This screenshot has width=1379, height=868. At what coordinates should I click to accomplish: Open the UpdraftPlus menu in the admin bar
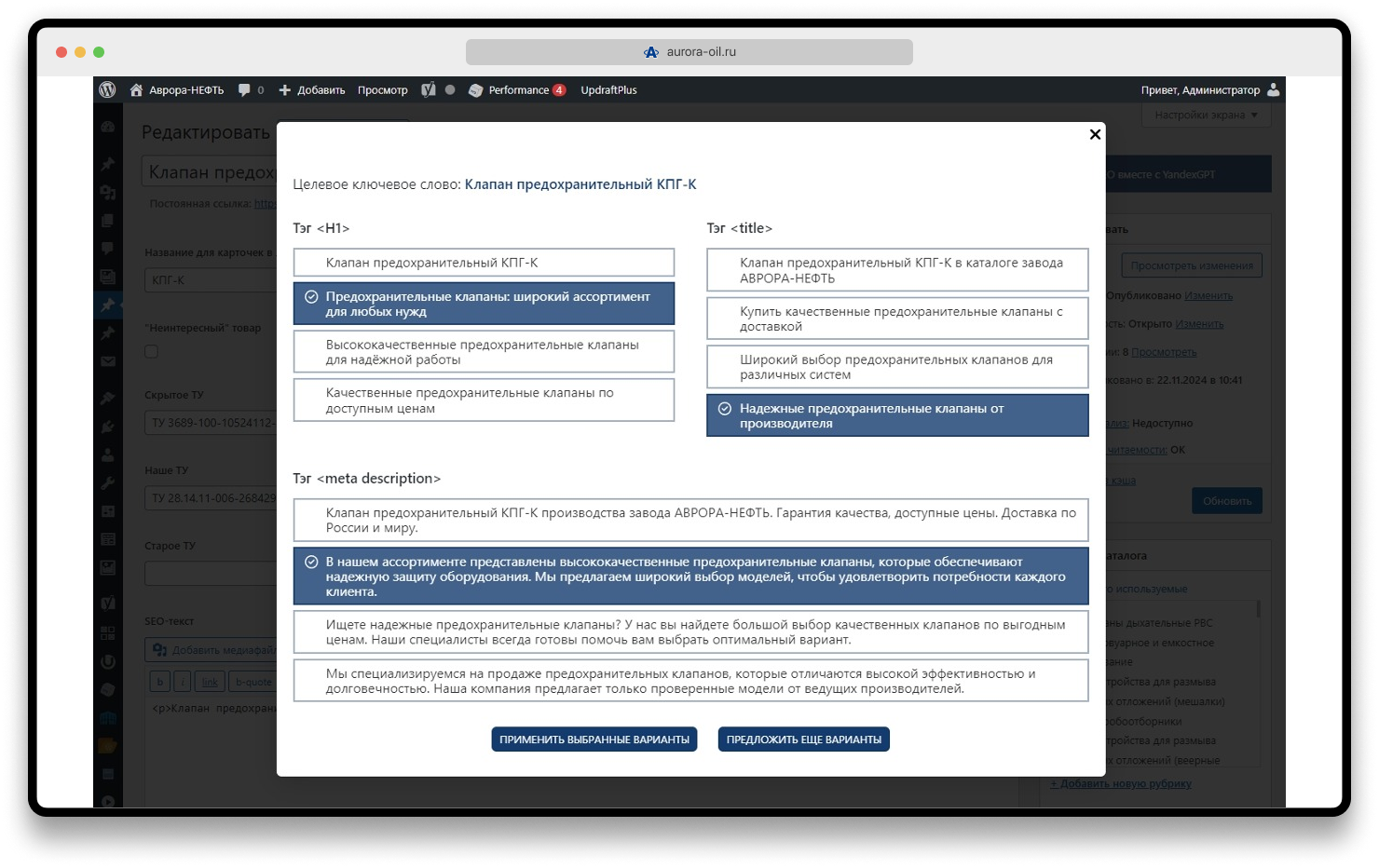point(608,90)
